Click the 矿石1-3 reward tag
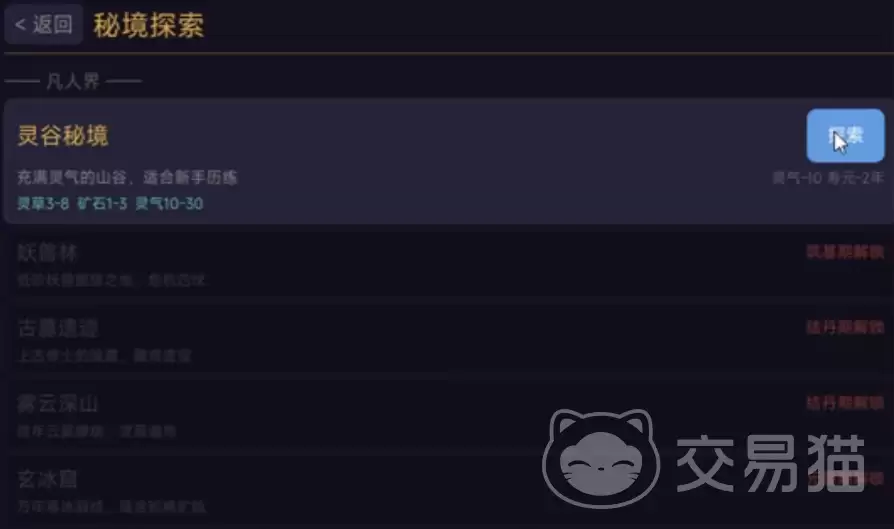The width and height of the screenshot is (894, 529). coord(102,204)
